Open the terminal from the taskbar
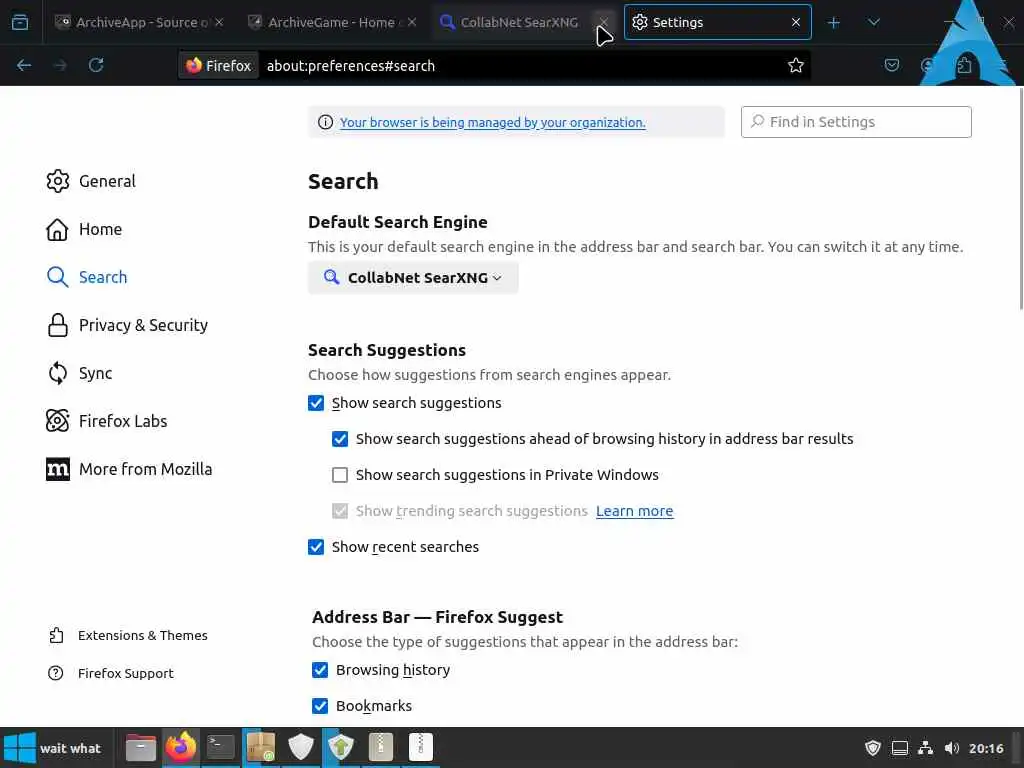Screen dimensions: 1024x768 (221, 748)
